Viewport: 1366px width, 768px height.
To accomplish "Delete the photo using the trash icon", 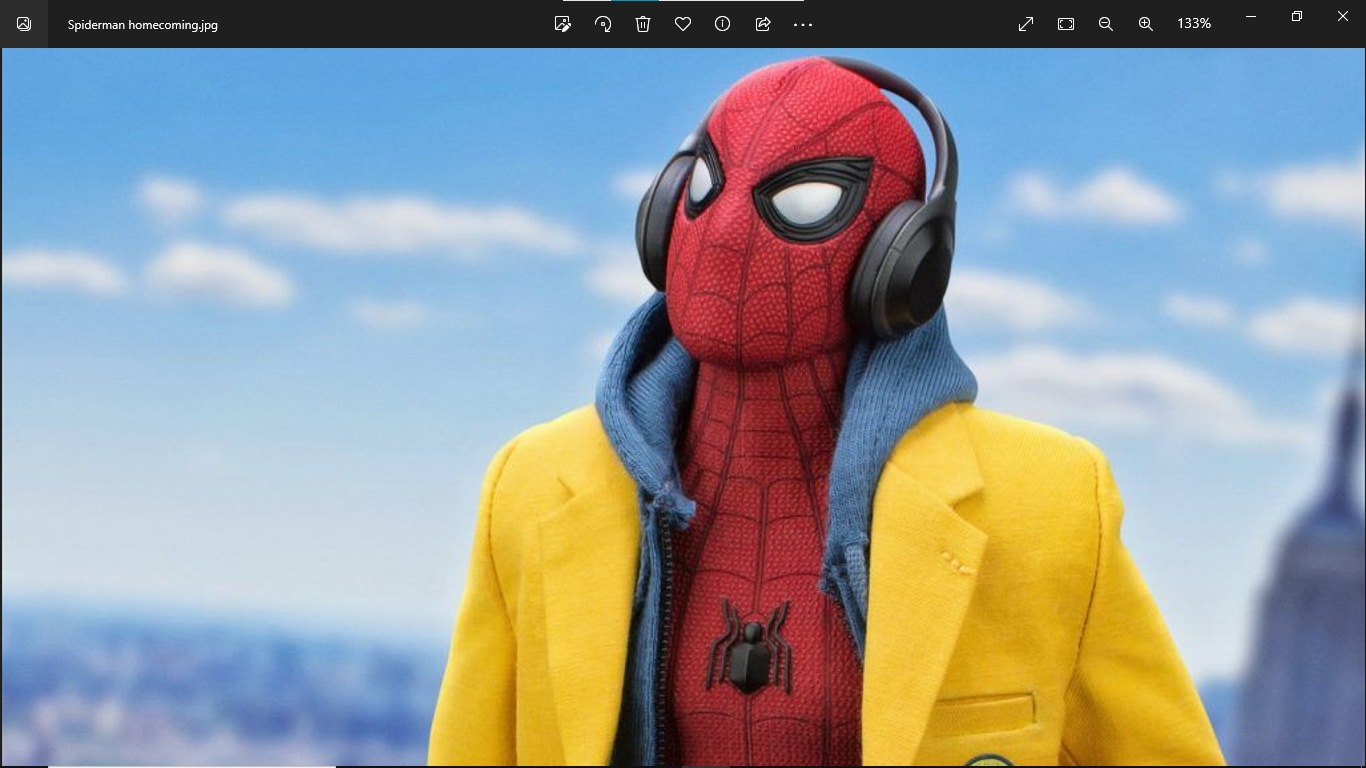I will (x=643, y=23).
